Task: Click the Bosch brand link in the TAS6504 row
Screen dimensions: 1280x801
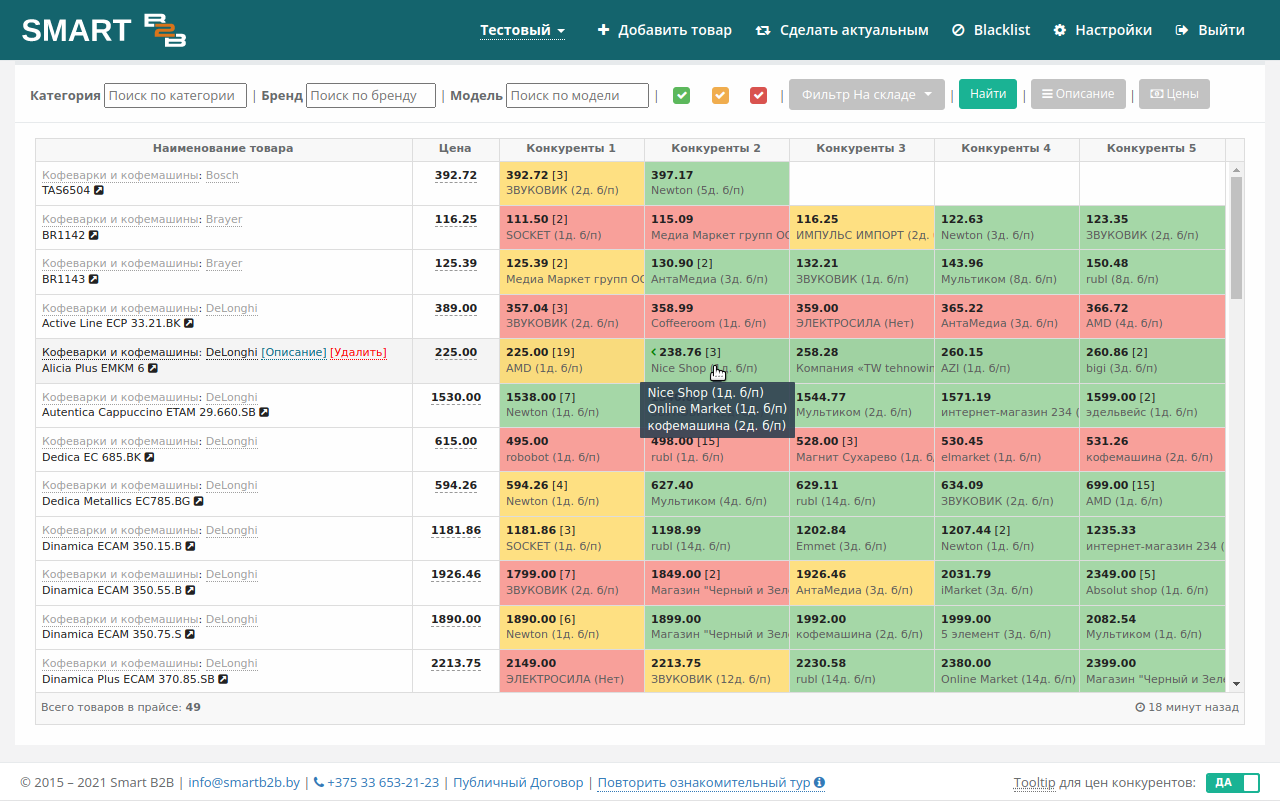Action: [222, 176]
